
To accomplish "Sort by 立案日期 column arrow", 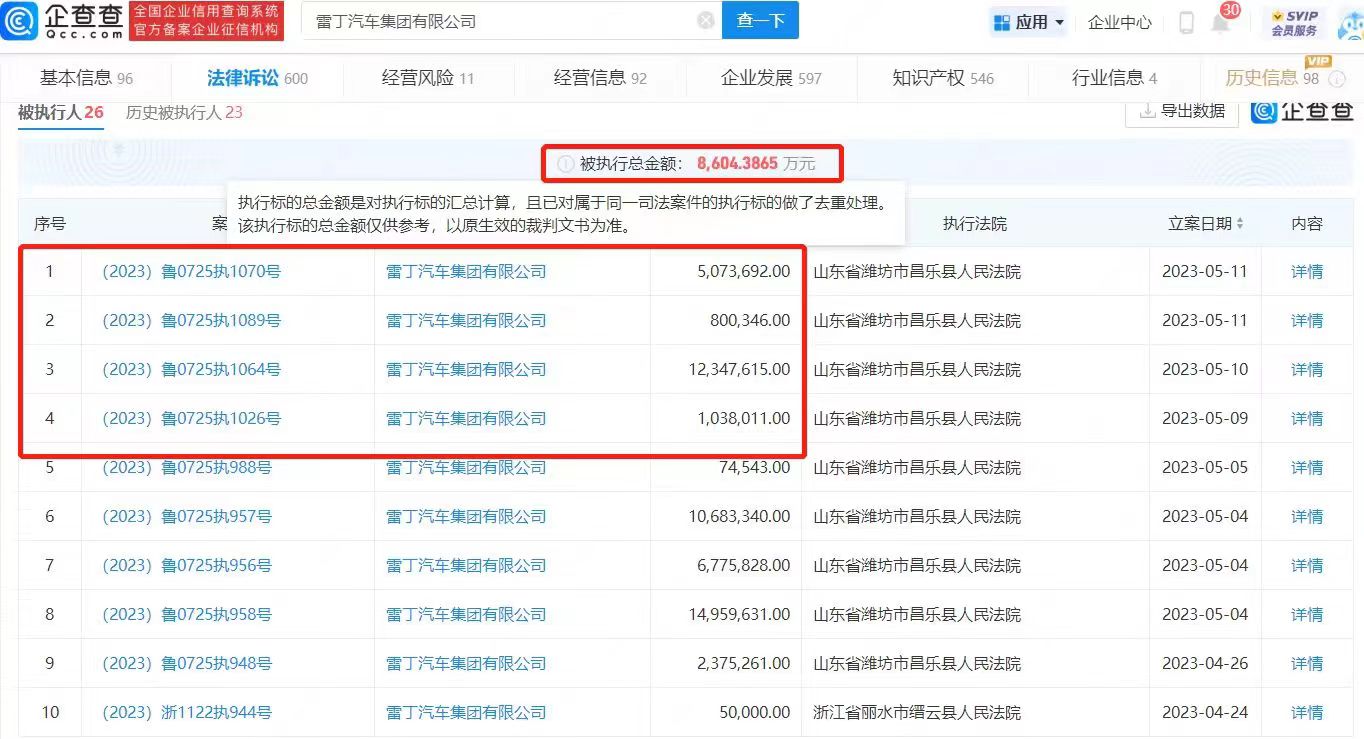I will click(1241, 224).
